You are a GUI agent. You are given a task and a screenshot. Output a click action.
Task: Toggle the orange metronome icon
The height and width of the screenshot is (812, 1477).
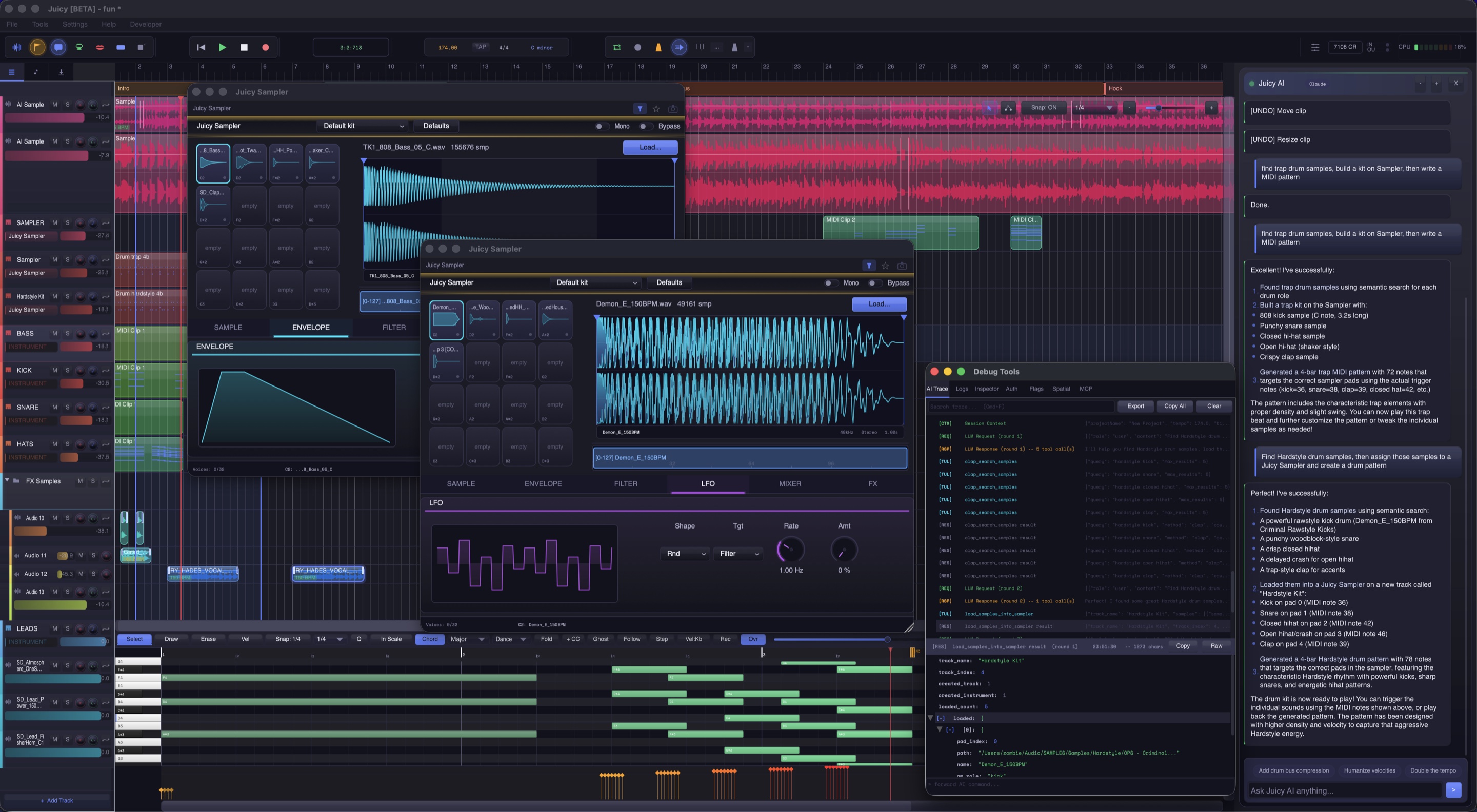(x=658, y=47)
